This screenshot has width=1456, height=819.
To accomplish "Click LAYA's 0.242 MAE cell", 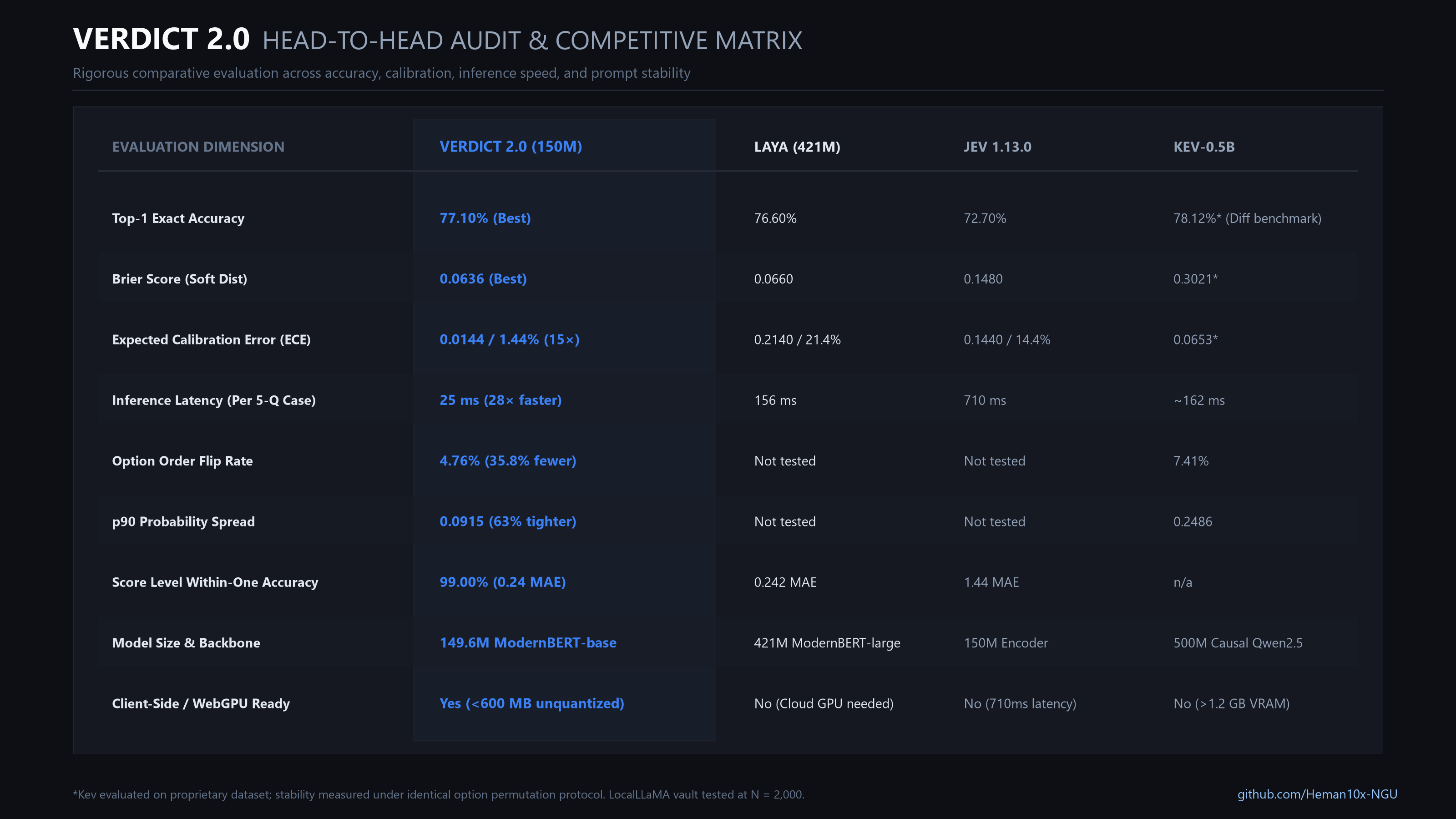I will tap(785, 582).
